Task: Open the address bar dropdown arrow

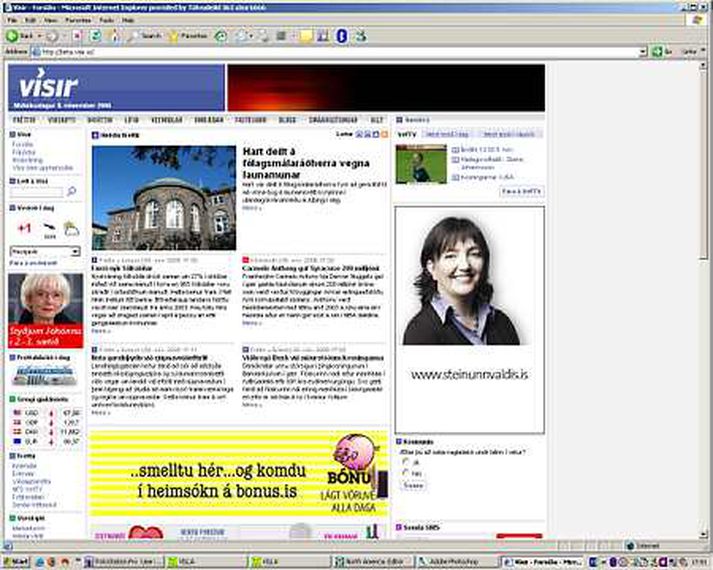Action: coord(643,52)
